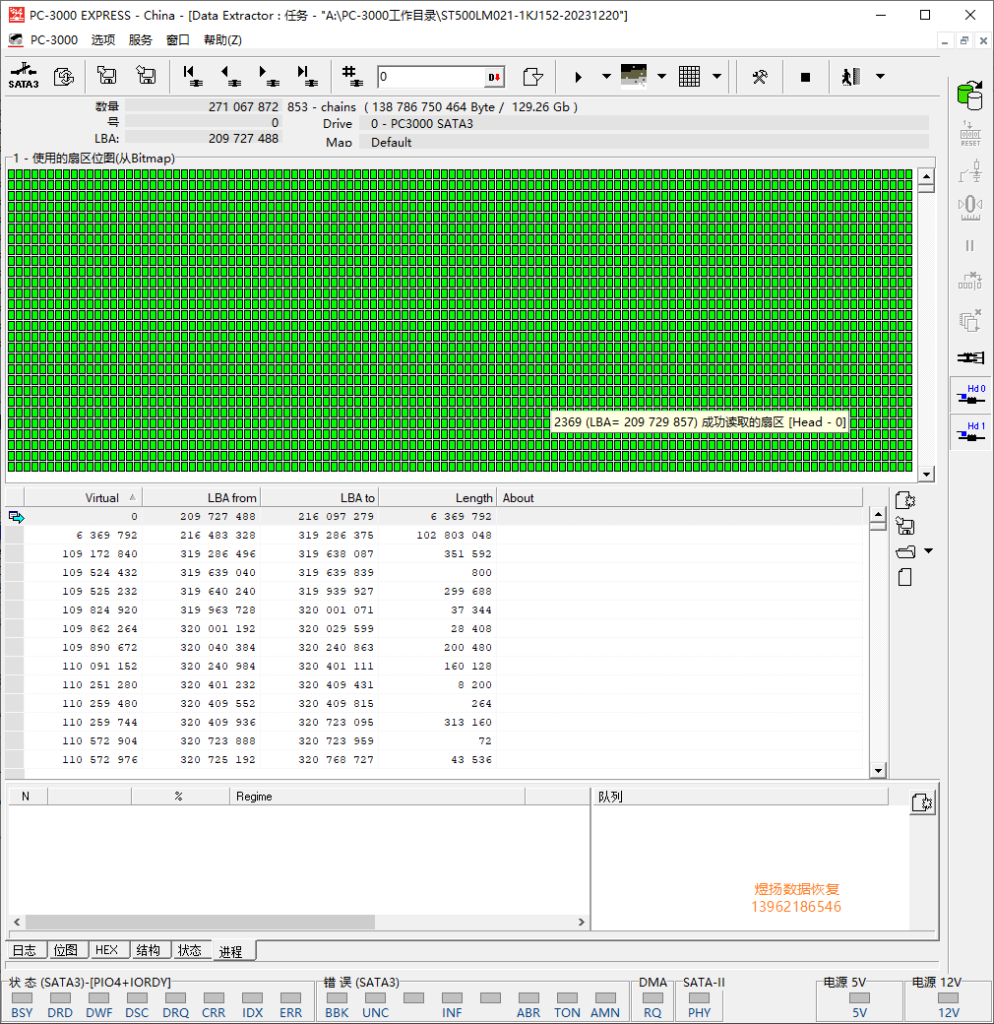Toggle head Hd 1 in the sidebar
The height and width of the screenshot is (1024, 994).
[970, 432]
